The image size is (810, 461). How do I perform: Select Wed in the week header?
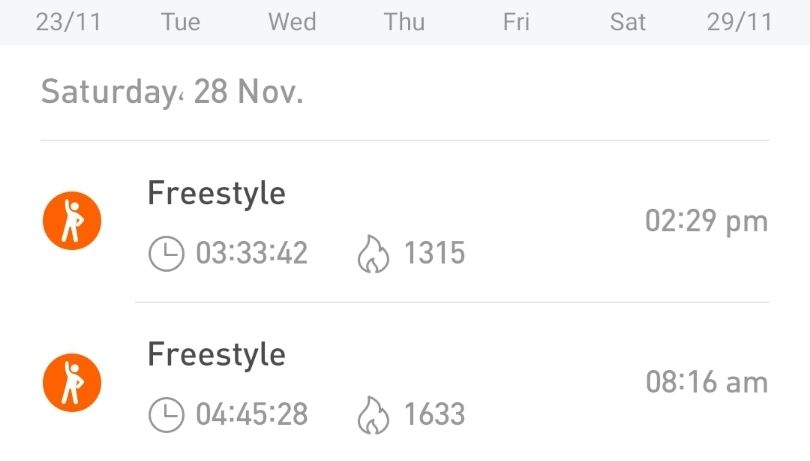click(292, 22)
